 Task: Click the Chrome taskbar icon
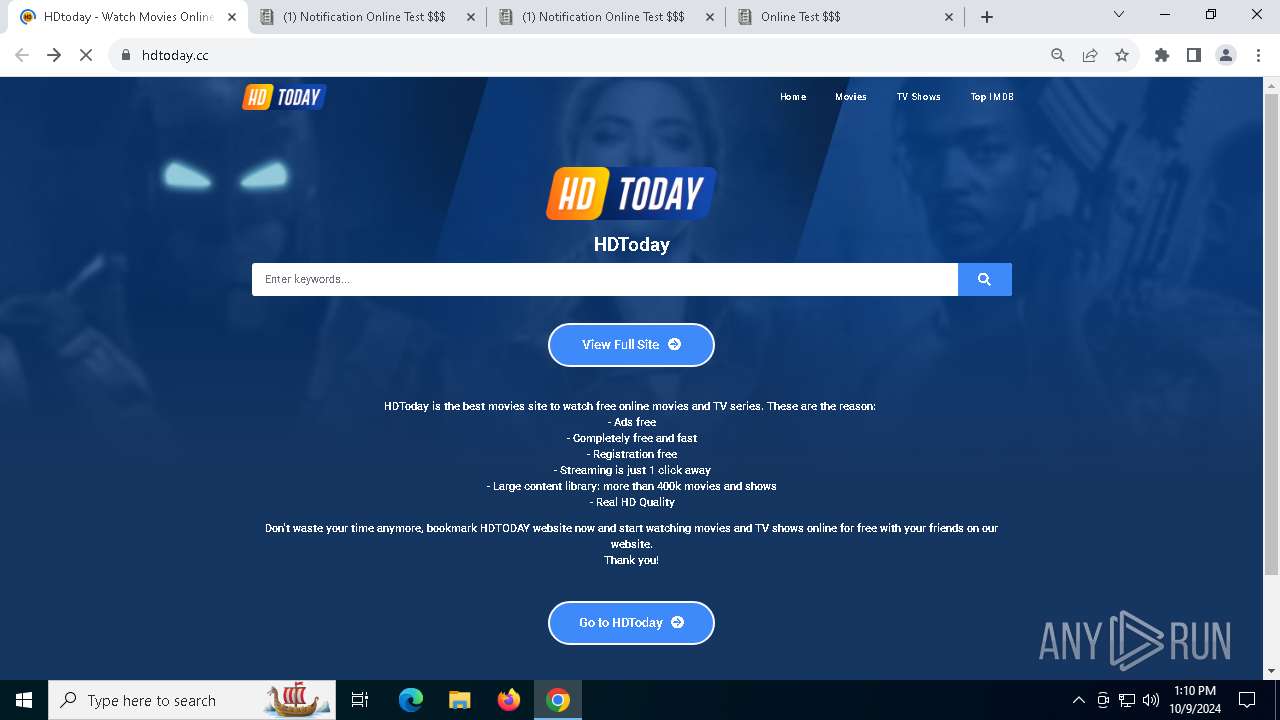pos(558,700)
